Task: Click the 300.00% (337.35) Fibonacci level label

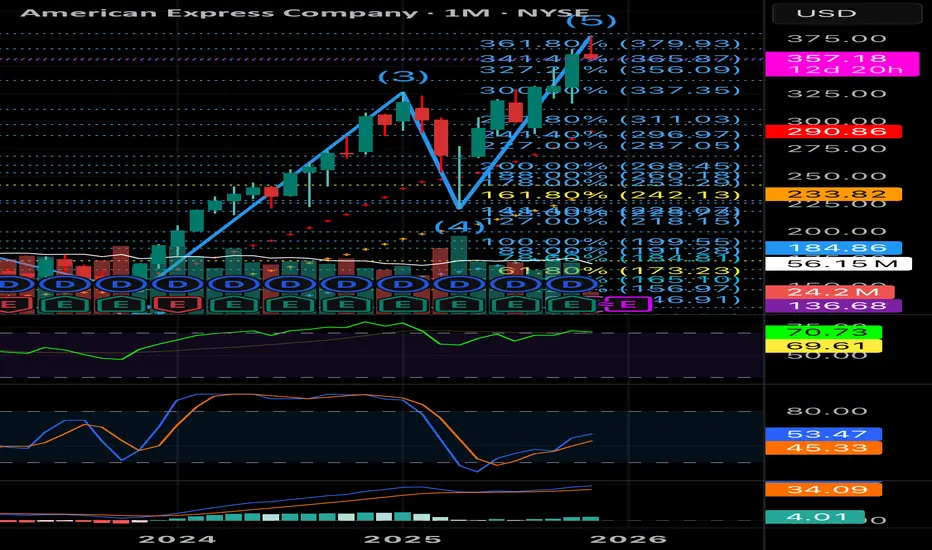Action: [610, 90]
